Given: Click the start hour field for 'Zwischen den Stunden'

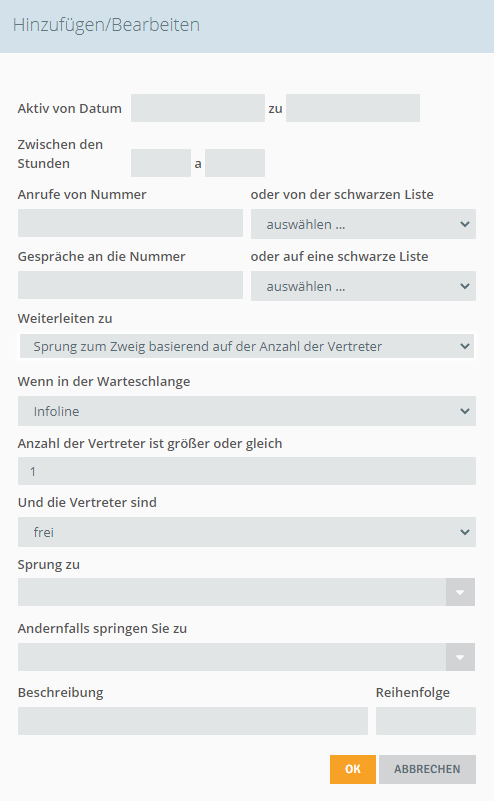Looking at the screenshot, I should pyautogui.click(x=161, y=163).
